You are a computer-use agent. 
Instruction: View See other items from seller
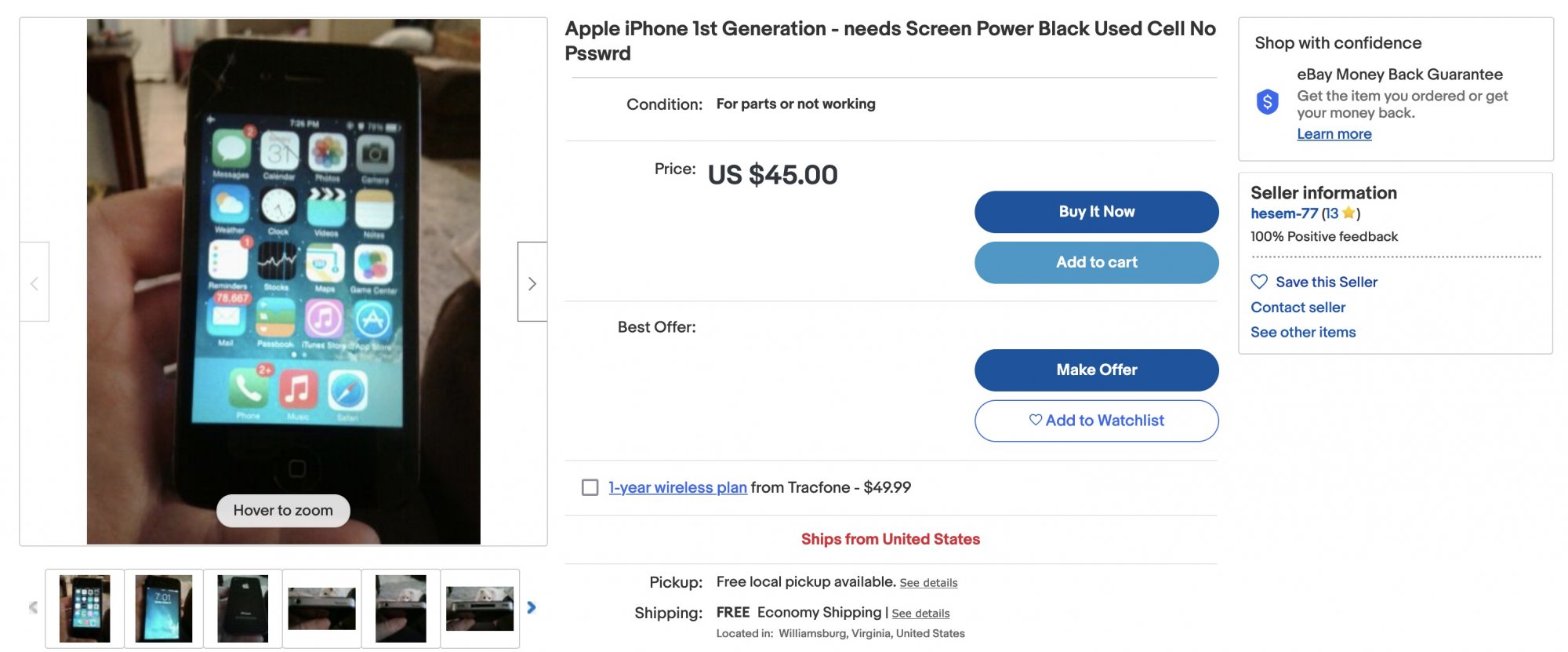click(x=1302, y=333)
